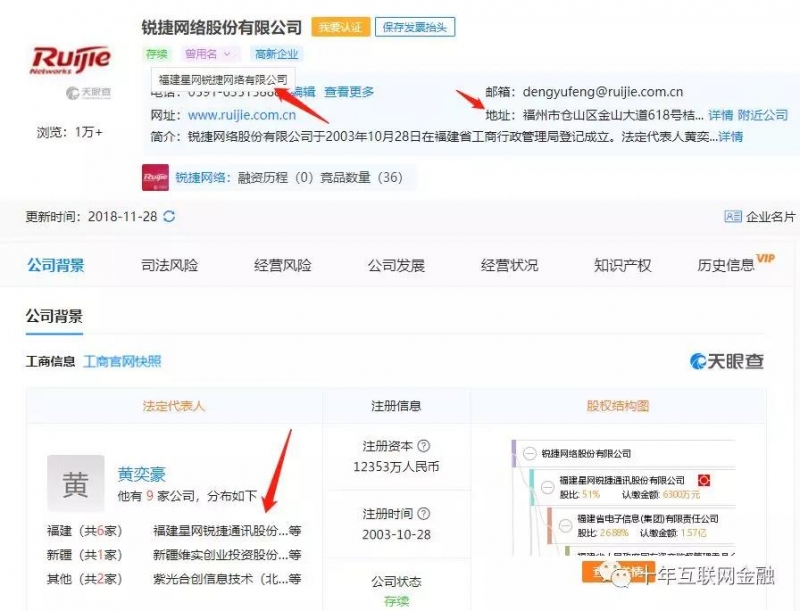The width and height of the screenshot is (800, 611).
Task: Switch to the 经营状况 tab
Action: 509,265
